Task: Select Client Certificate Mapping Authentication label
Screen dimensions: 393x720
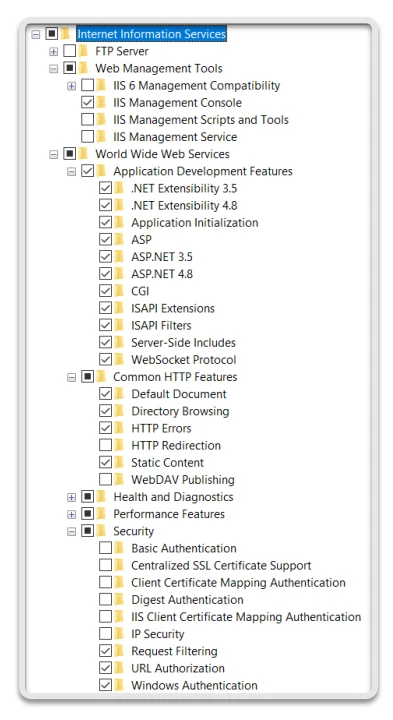Action: tap(238, 583)
